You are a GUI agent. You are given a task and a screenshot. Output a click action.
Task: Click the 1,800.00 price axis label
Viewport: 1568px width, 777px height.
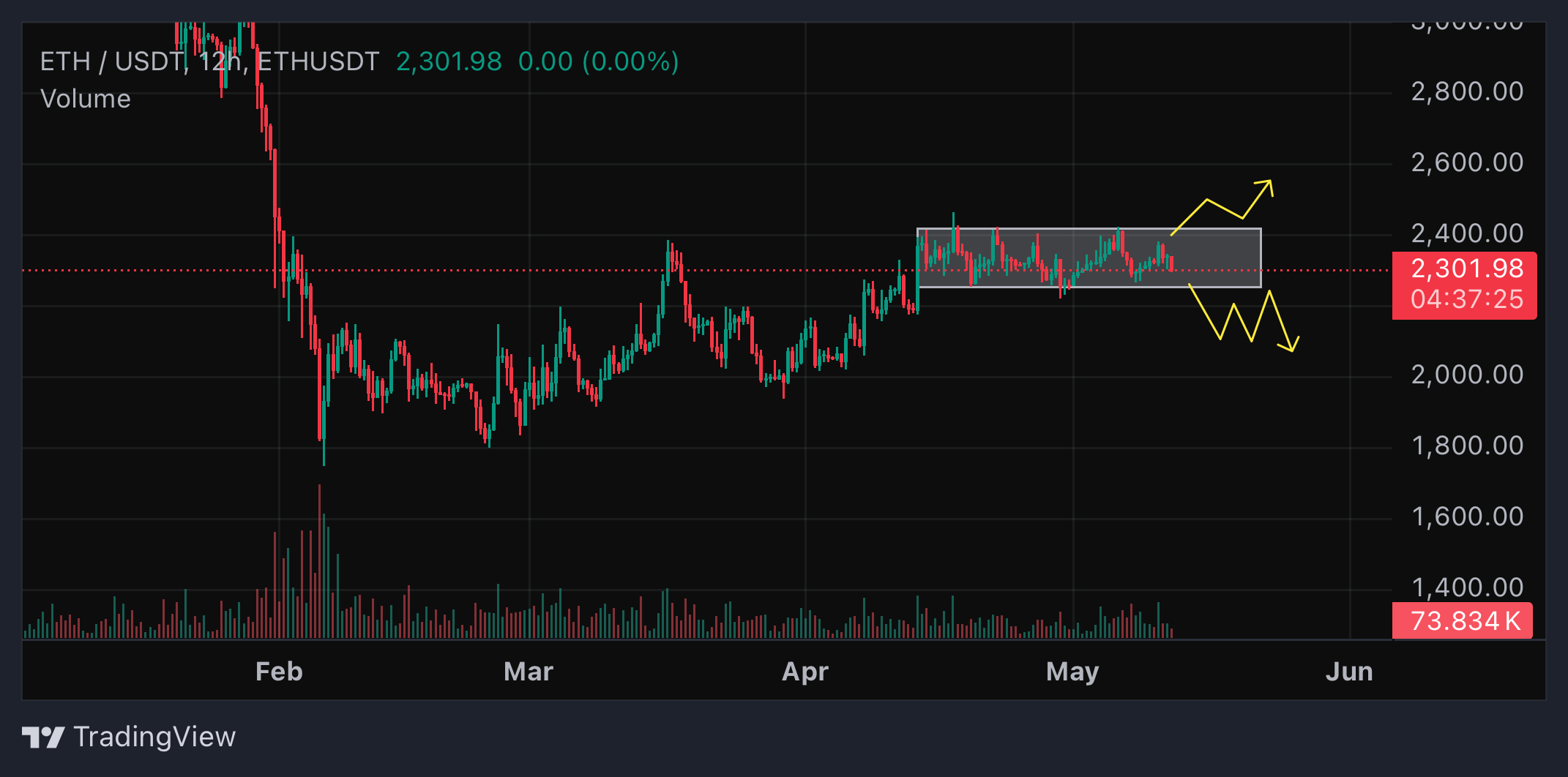pos(1467,446)
